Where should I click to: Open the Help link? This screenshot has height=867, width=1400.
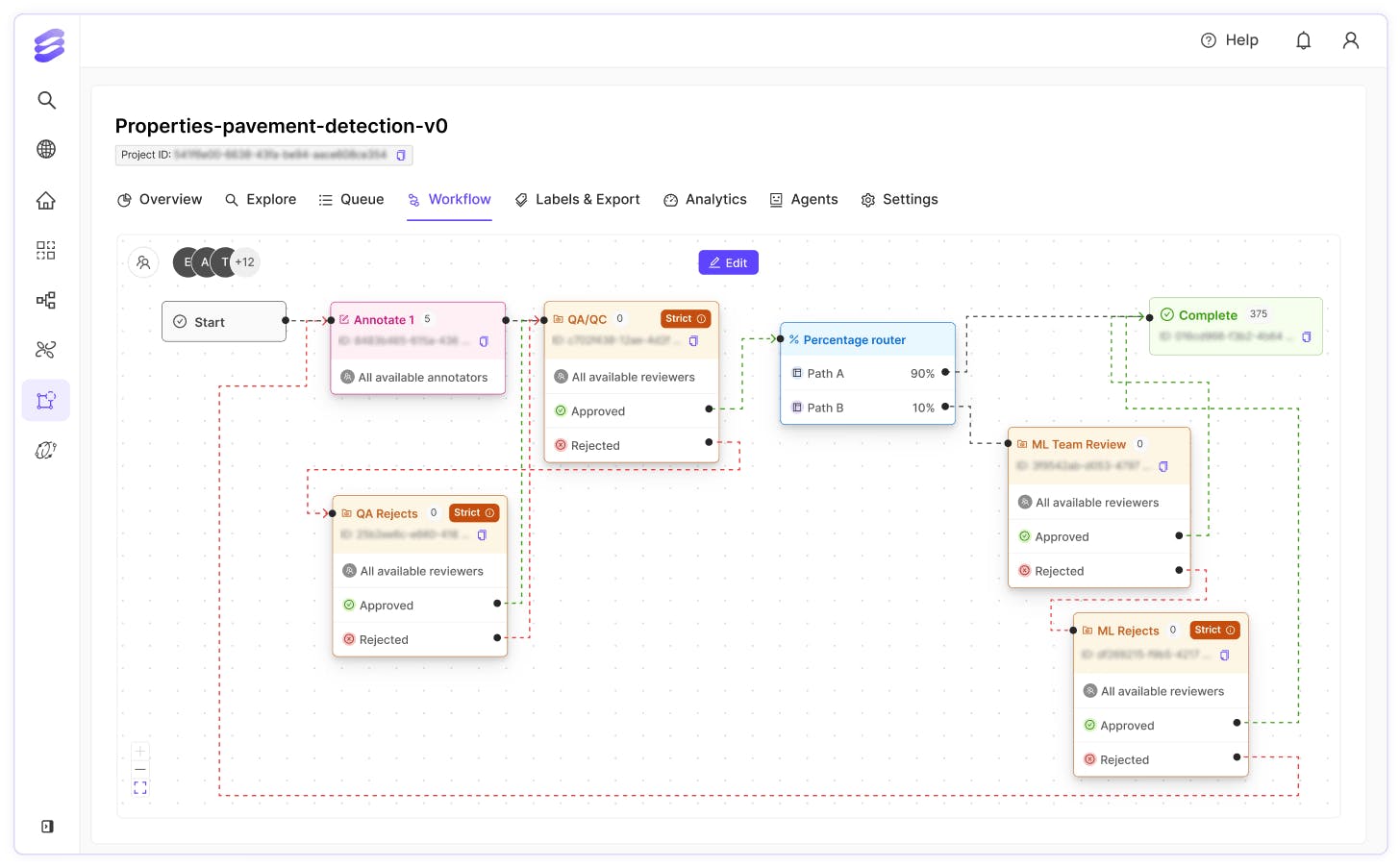(1229, 40)
